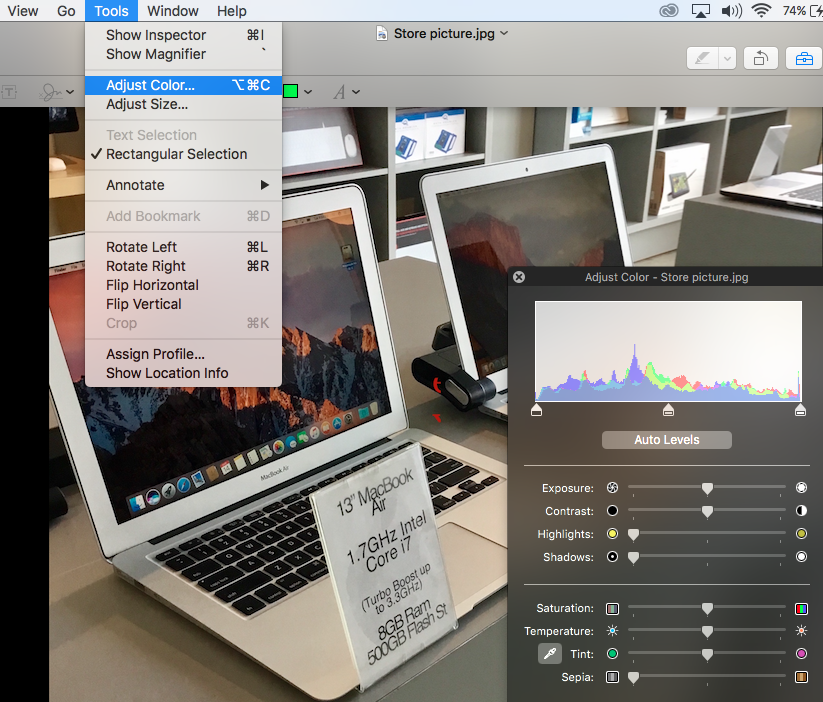The height and width of the screenshot is (702, 823).
Task: Open the Sign signature tool
Action: coord(51,92)
